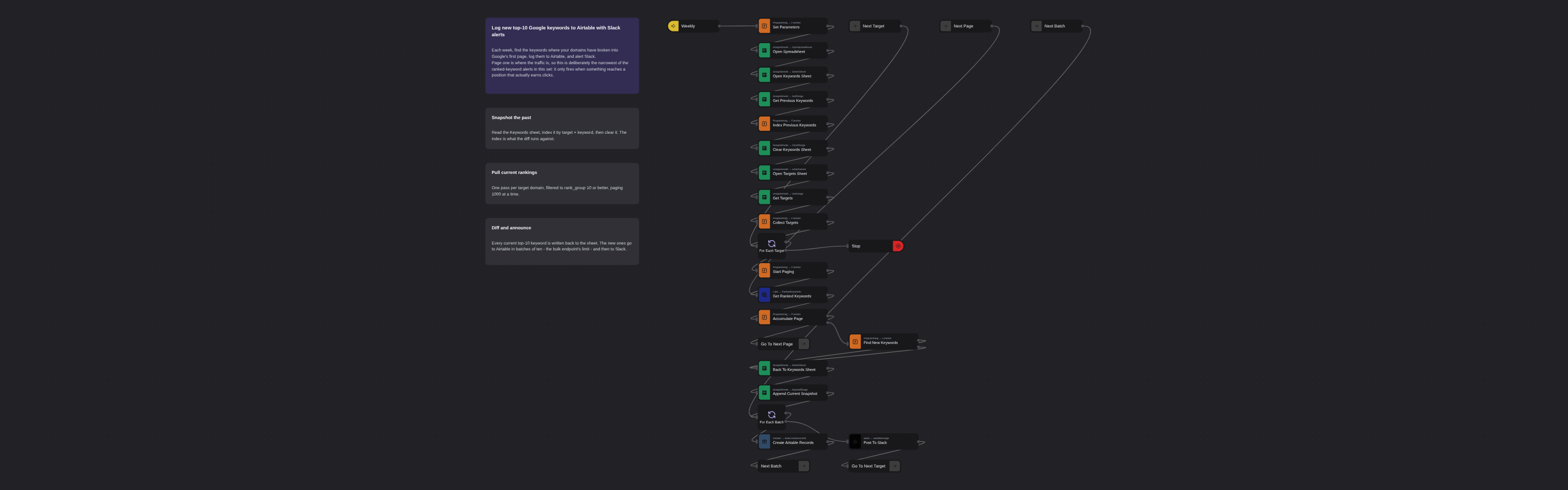Click Next Batch jump node under Create Airtable Records
Viewport: 1568px width, 490px height.
784,466
